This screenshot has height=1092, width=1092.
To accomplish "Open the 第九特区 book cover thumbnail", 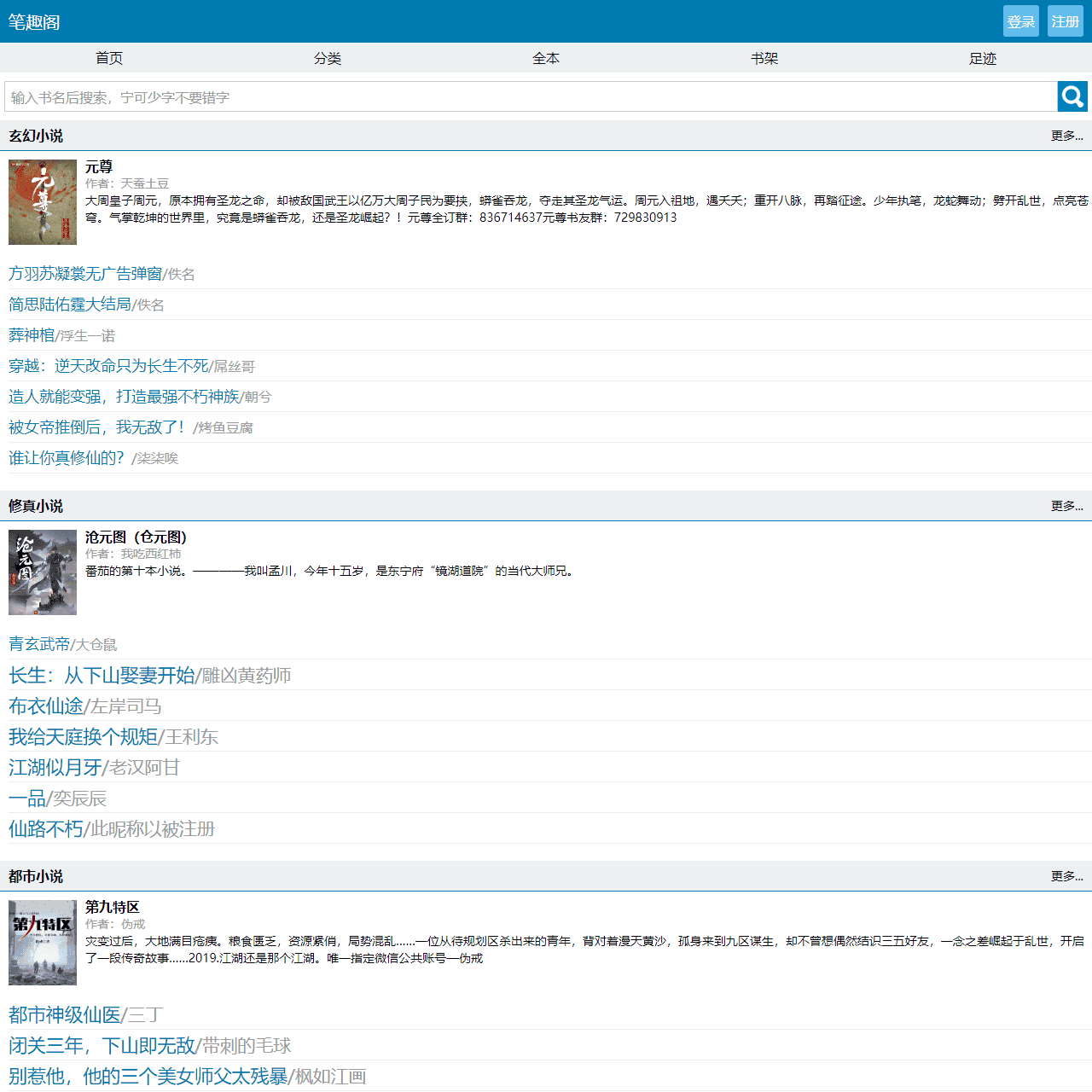I will pyautogui.click(x=43, y=943).
